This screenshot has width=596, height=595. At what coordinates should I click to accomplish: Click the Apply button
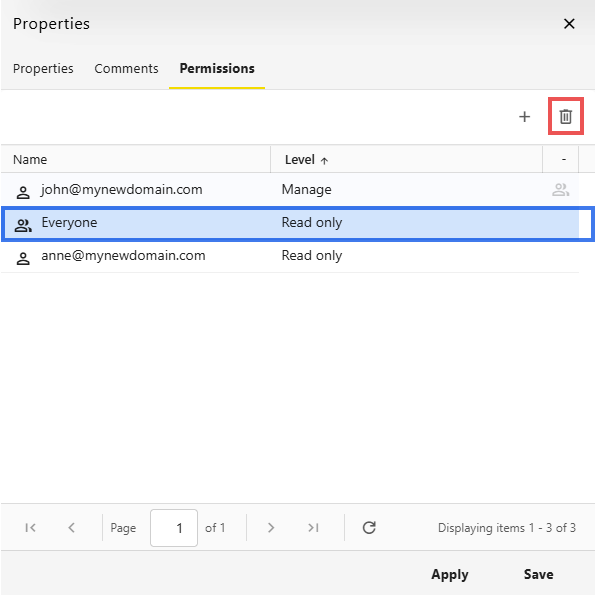(450, 574)
